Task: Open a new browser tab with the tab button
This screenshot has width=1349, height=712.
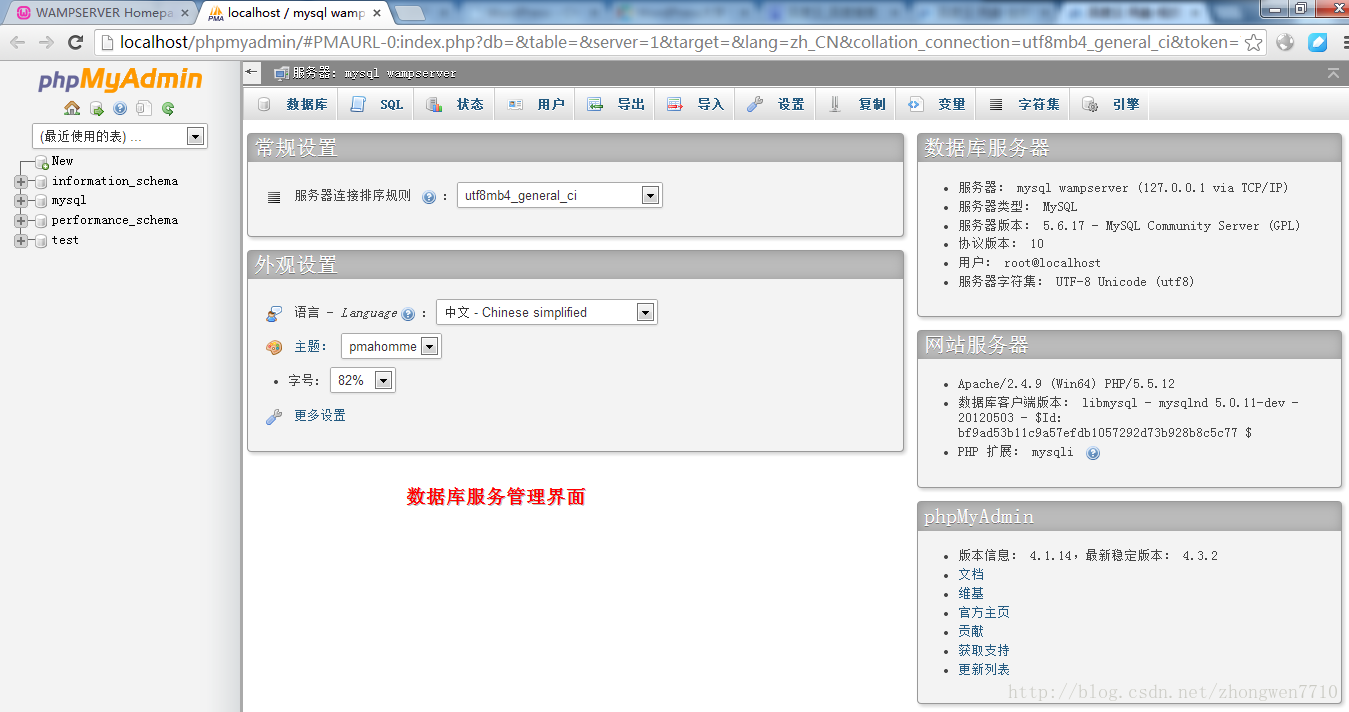Action: tap(410, 13)
